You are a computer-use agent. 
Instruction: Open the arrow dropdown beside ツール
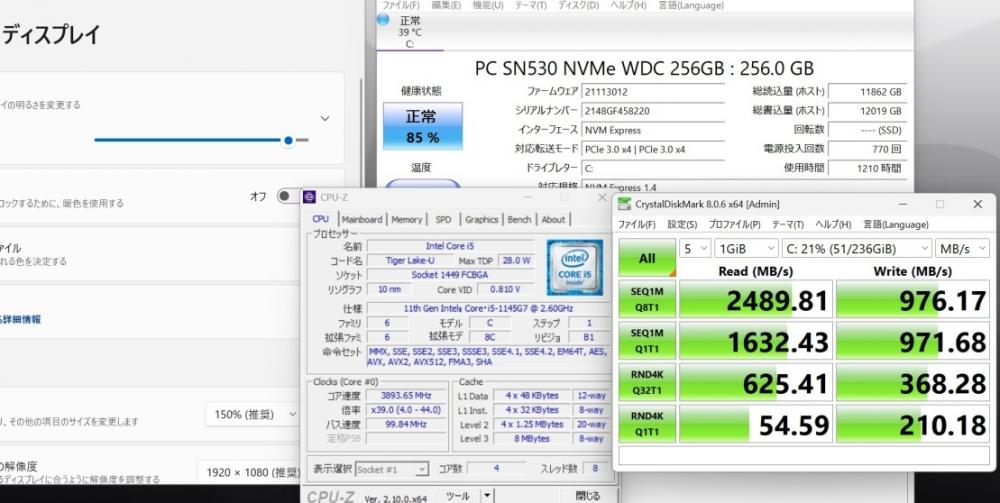pos(487,495)
